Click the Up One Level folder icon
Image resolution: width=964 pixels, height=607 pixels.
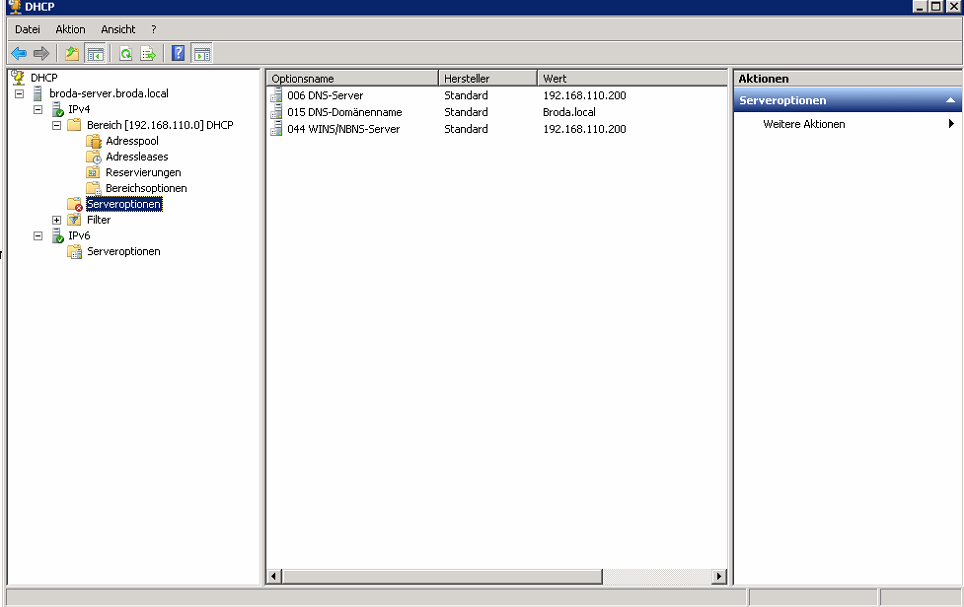click(73, 54)
